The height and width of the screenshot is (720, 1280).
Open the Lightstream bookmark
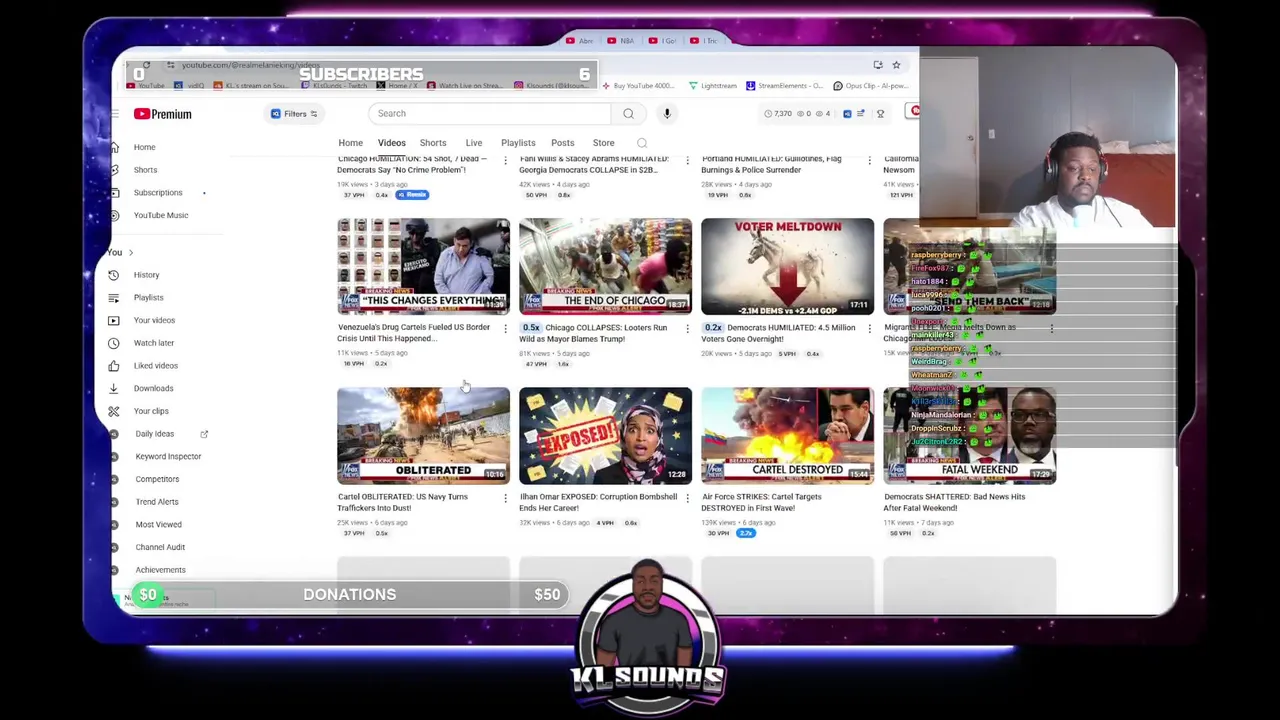pyautogui.click(x=712, y=86)
